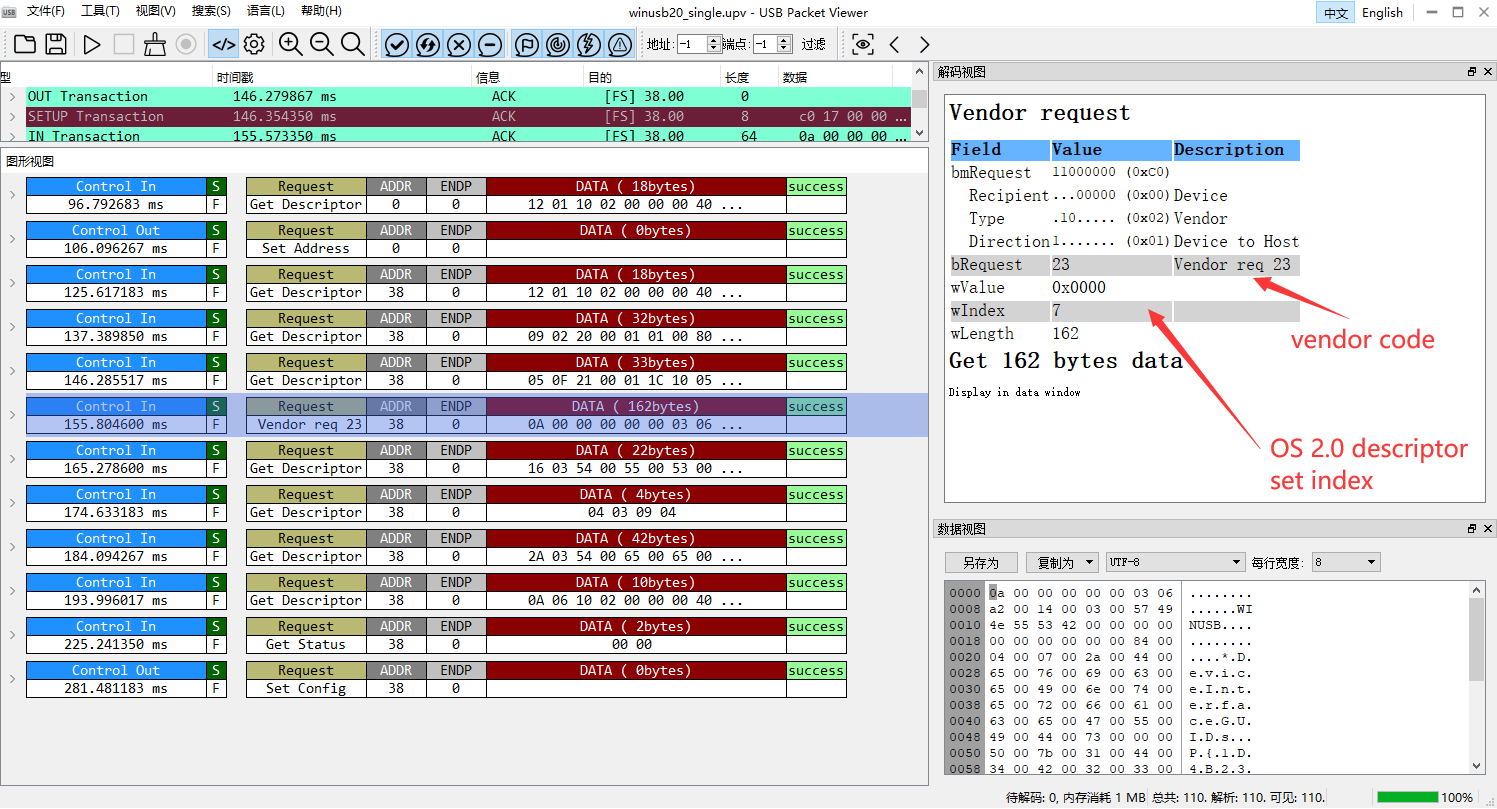
Task: Expand the SETUP Transaction row
Action: coord(12,117)
